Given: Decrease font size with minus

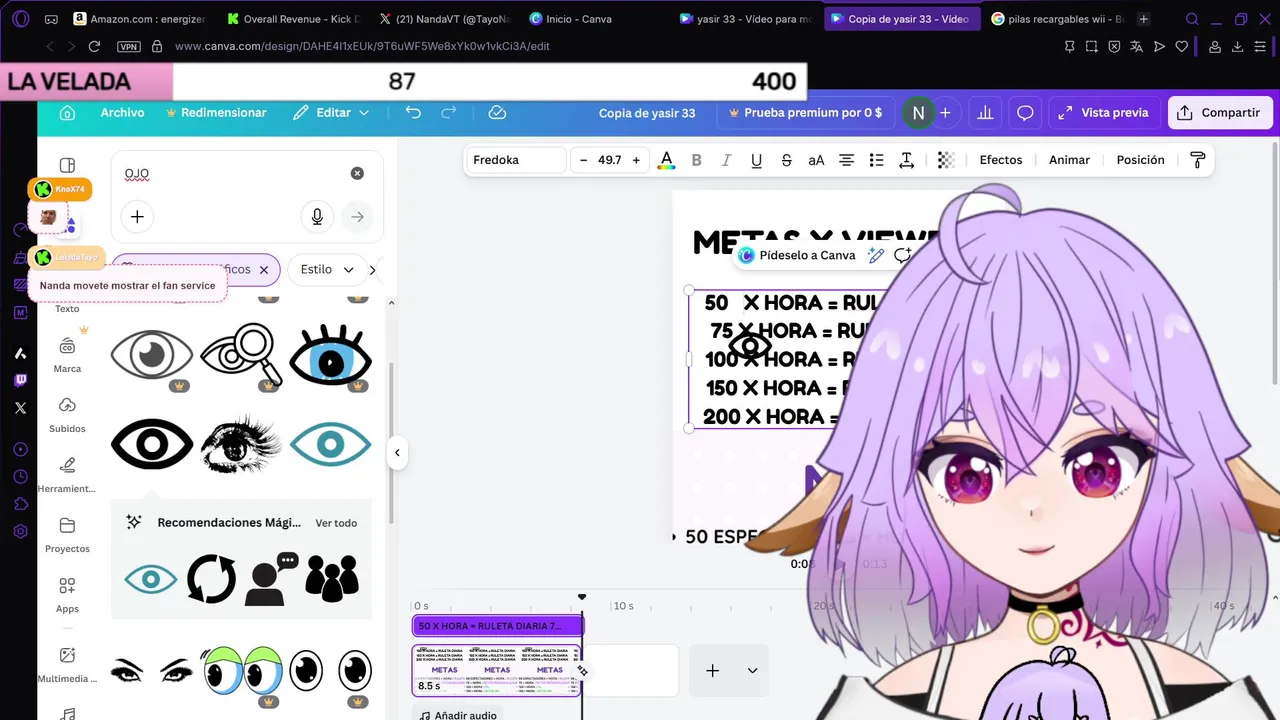Looking at the screenshot, I should (x=583, y=160).
